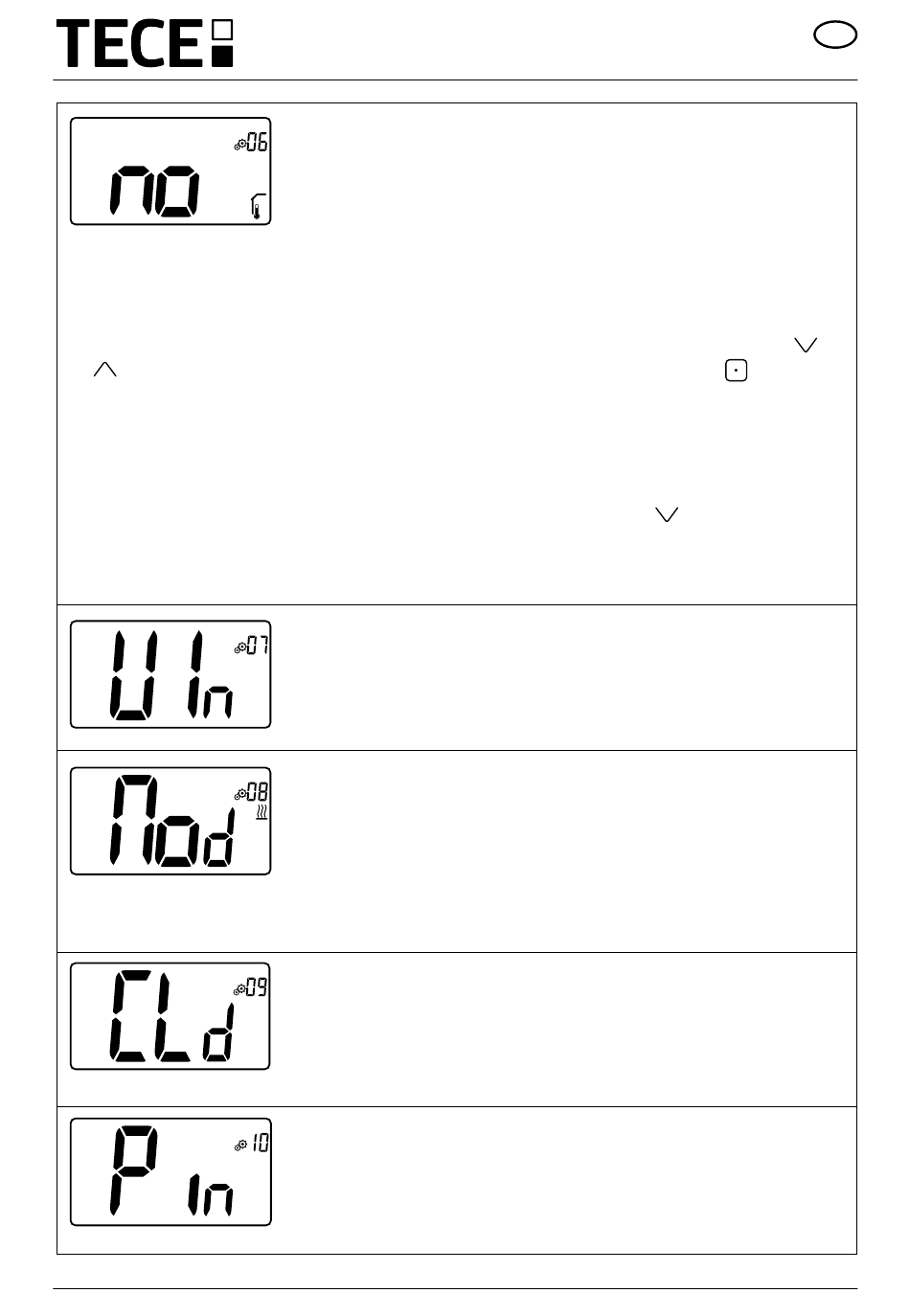The width and height of the screenshot is (910, 1316).
Task: Click the gear 07 parameter indicator
Action: 251,647
